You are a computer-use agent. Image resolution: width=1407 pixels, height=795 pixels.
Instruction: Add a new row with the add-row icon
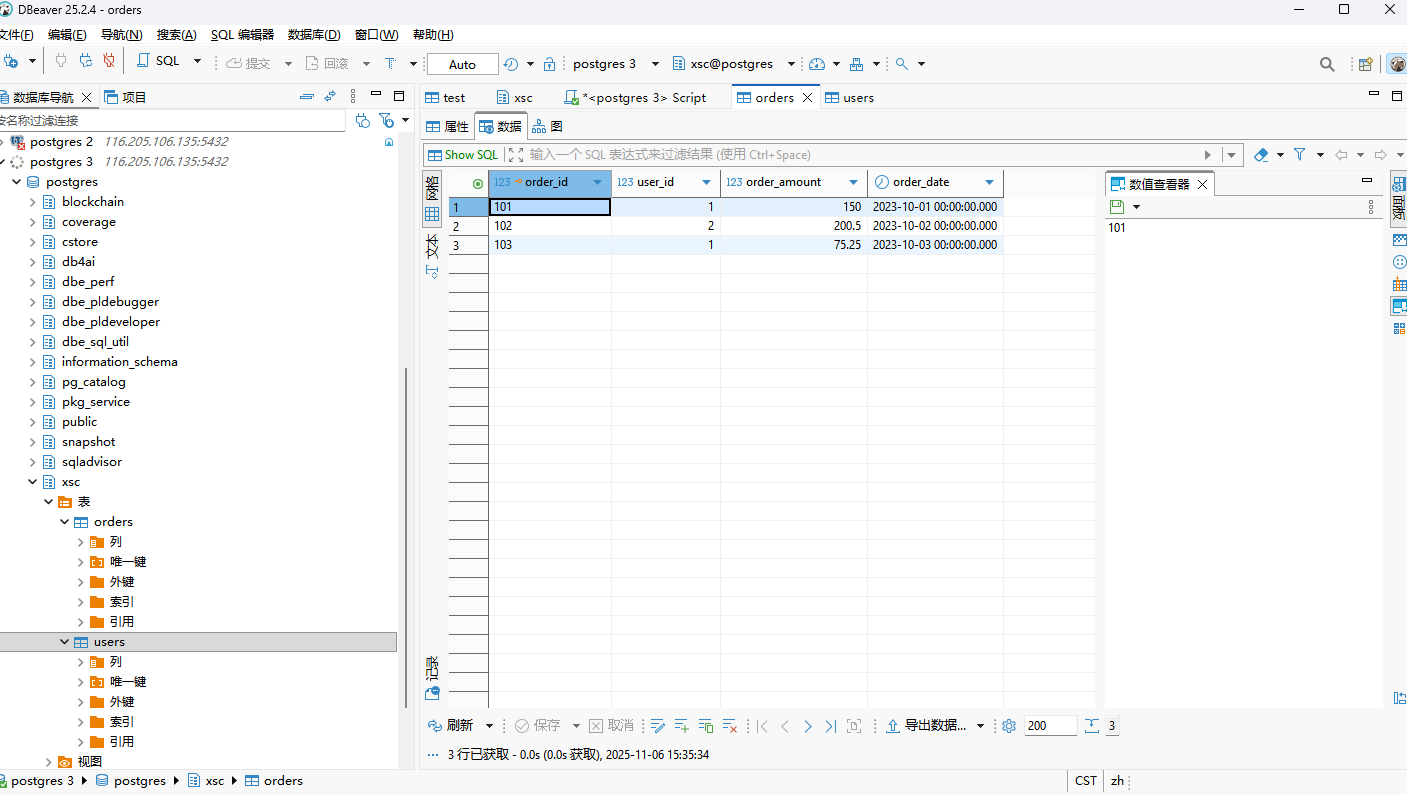(682, 726)
